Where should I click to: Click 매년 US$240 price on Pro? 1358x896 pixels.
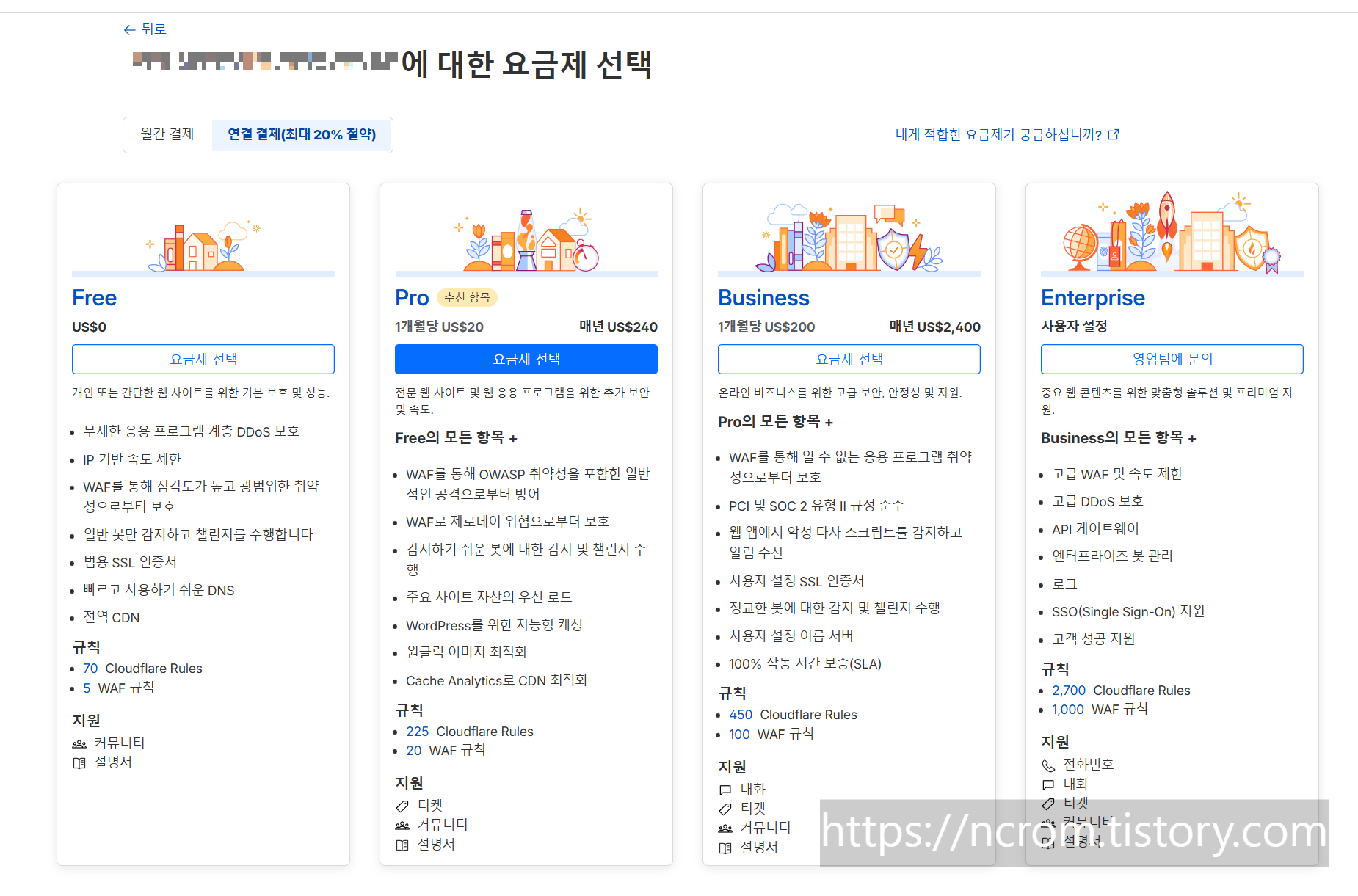(618, 327)
